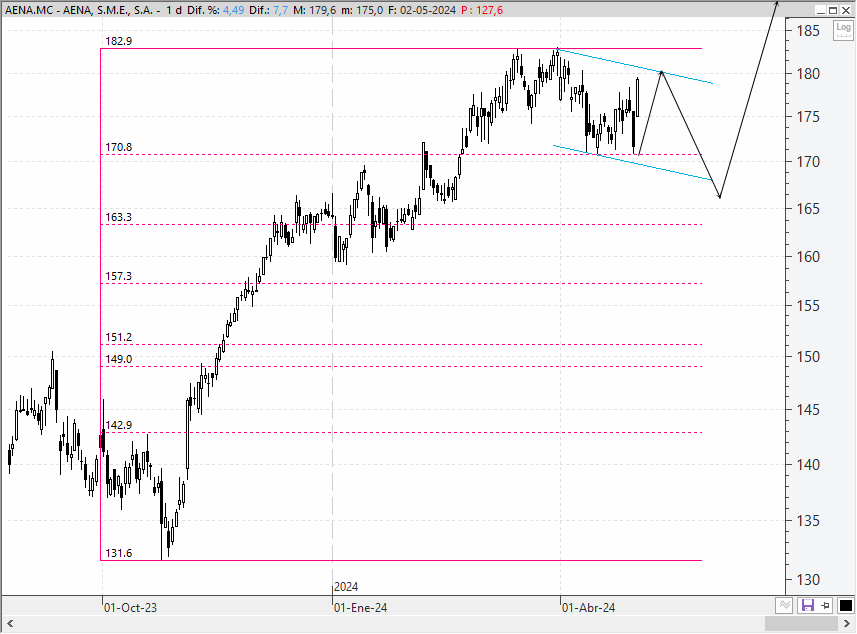The image size is (857, 634).
Task: Close the AENA.MC chart window
Action: (x=846, y=10)
